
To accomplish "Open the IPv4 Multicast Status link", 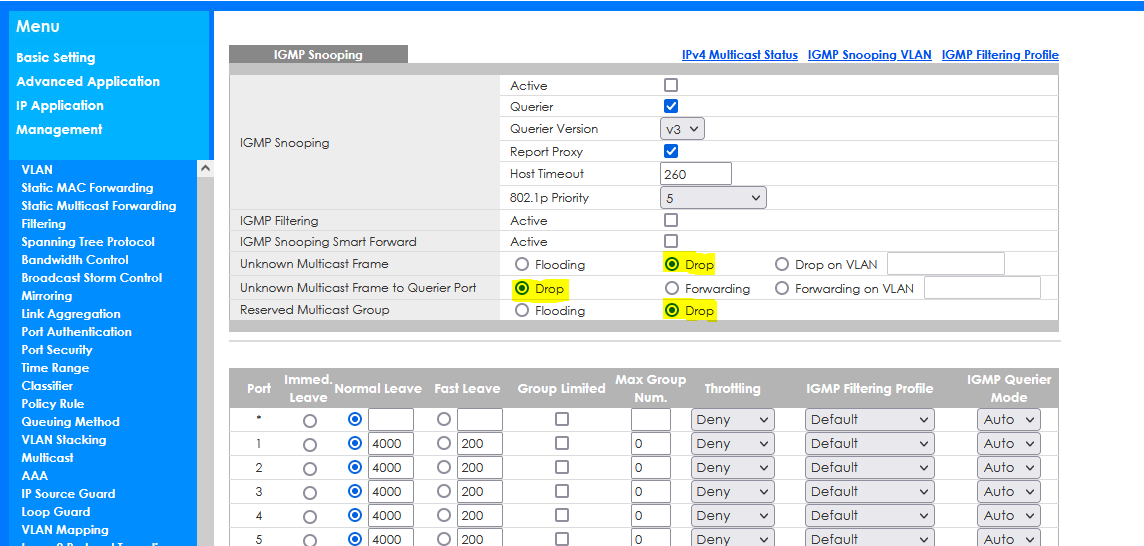I will (739, 55).
